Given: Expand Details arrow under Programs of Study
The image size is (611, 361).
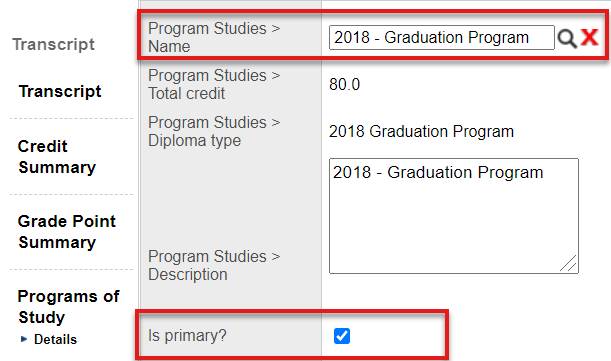Looking at the screenshot, I should pos(24,339).
